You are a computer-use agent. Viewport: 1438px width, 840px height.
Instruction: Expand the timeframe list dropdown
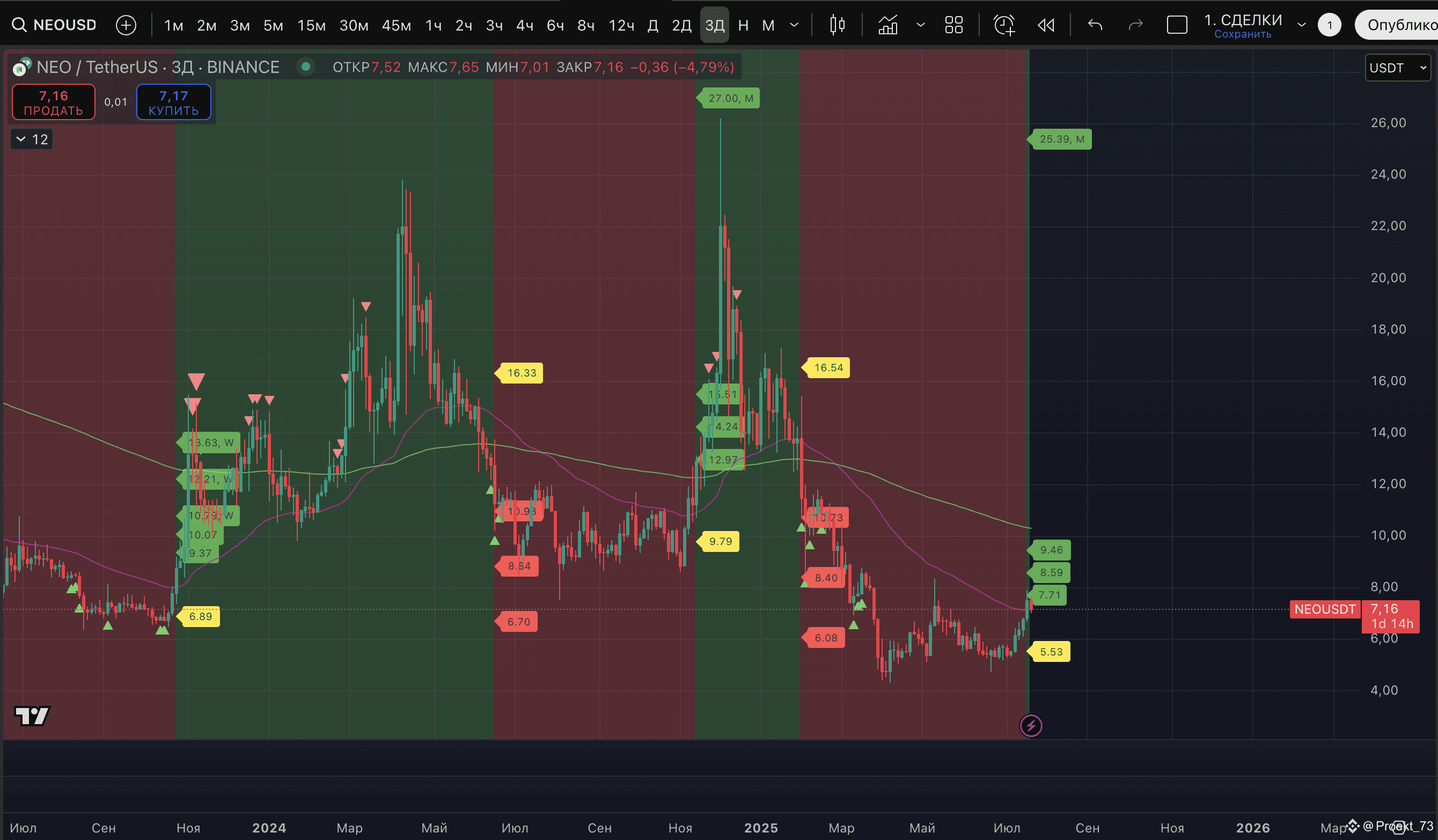coord(794,25)
